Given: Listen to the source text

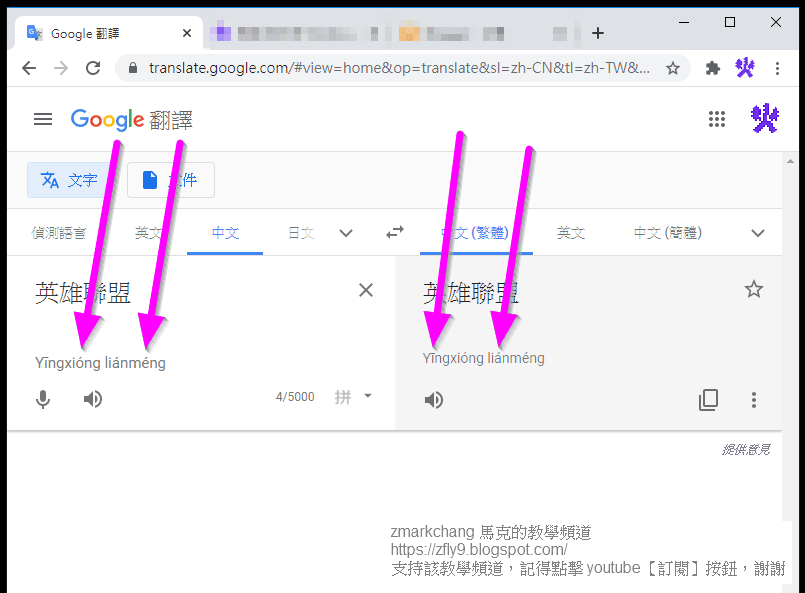Looking at the screenshot, I should pos(93,399).
